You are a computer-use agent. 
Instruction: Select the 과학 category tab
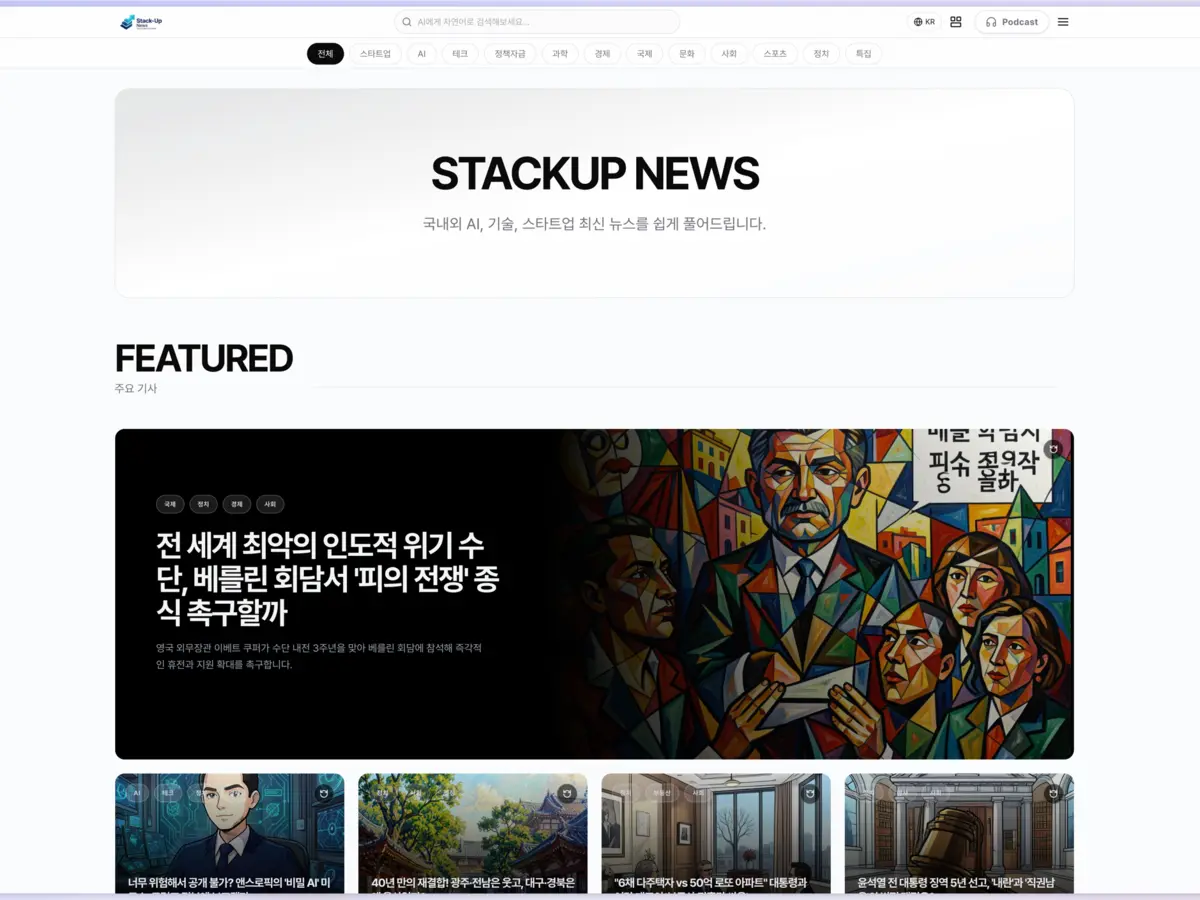point(560,54)
